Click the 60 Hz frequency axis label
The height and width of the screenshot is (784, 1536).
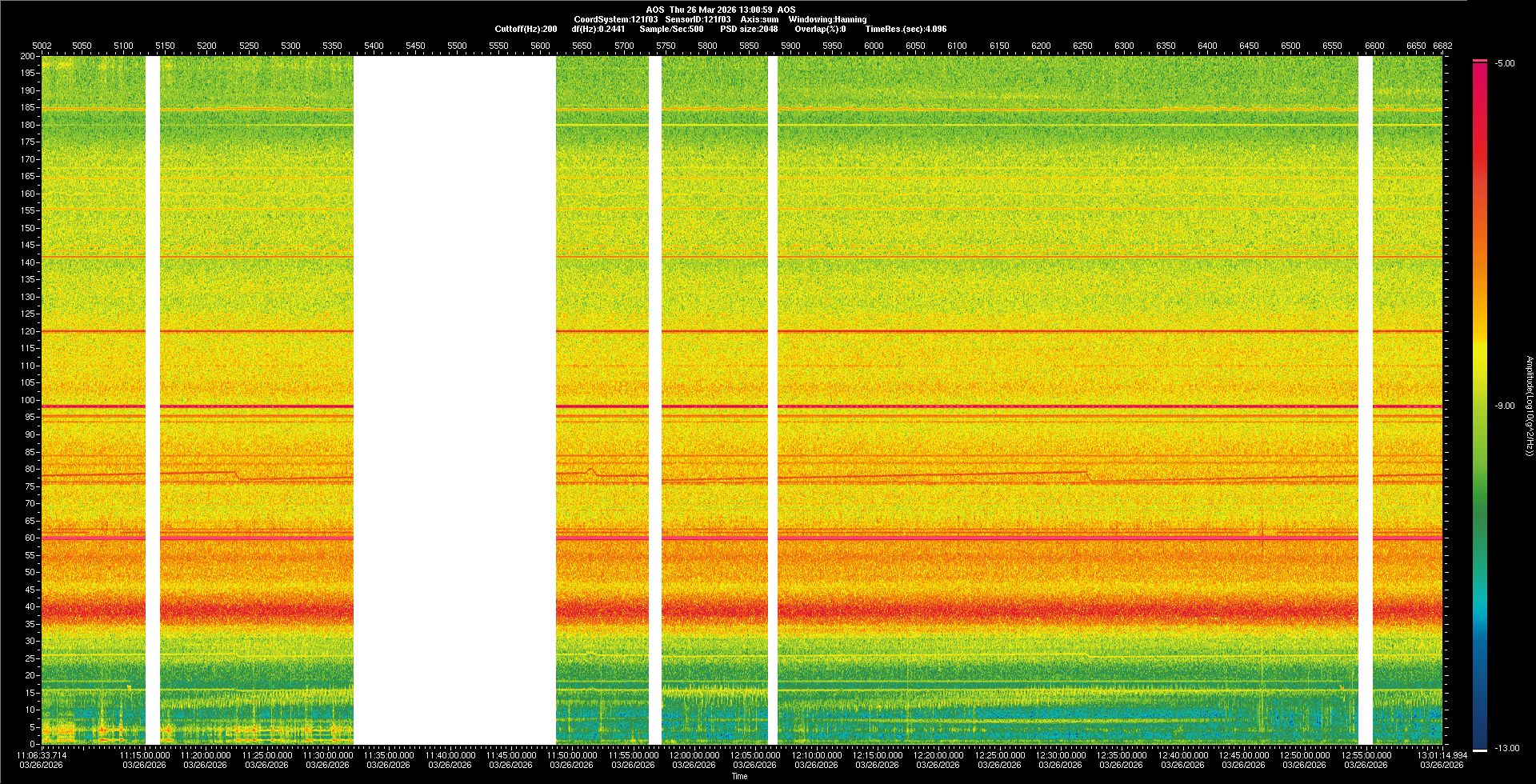click(x=30, y=538)
